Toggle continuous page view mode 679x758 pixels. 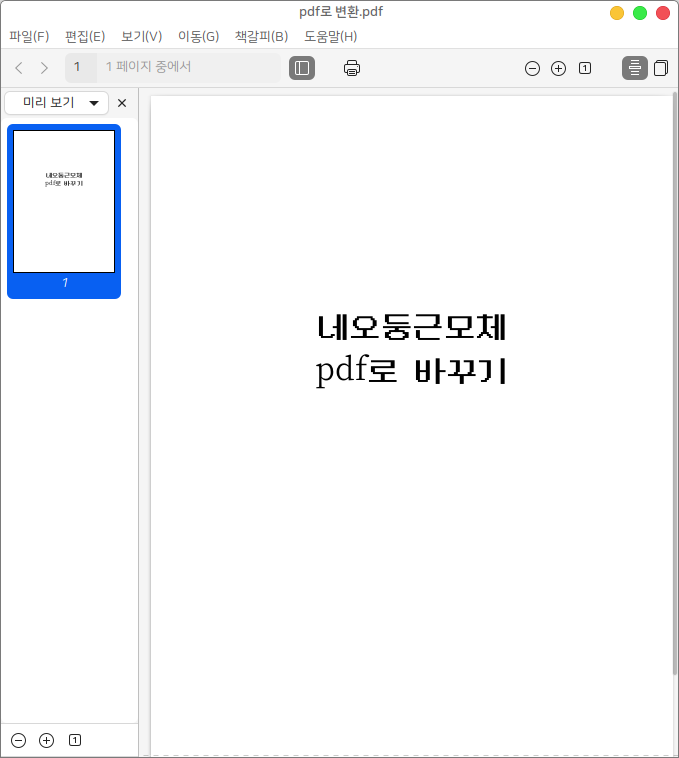pyautogui.click(x=634, y=68)
